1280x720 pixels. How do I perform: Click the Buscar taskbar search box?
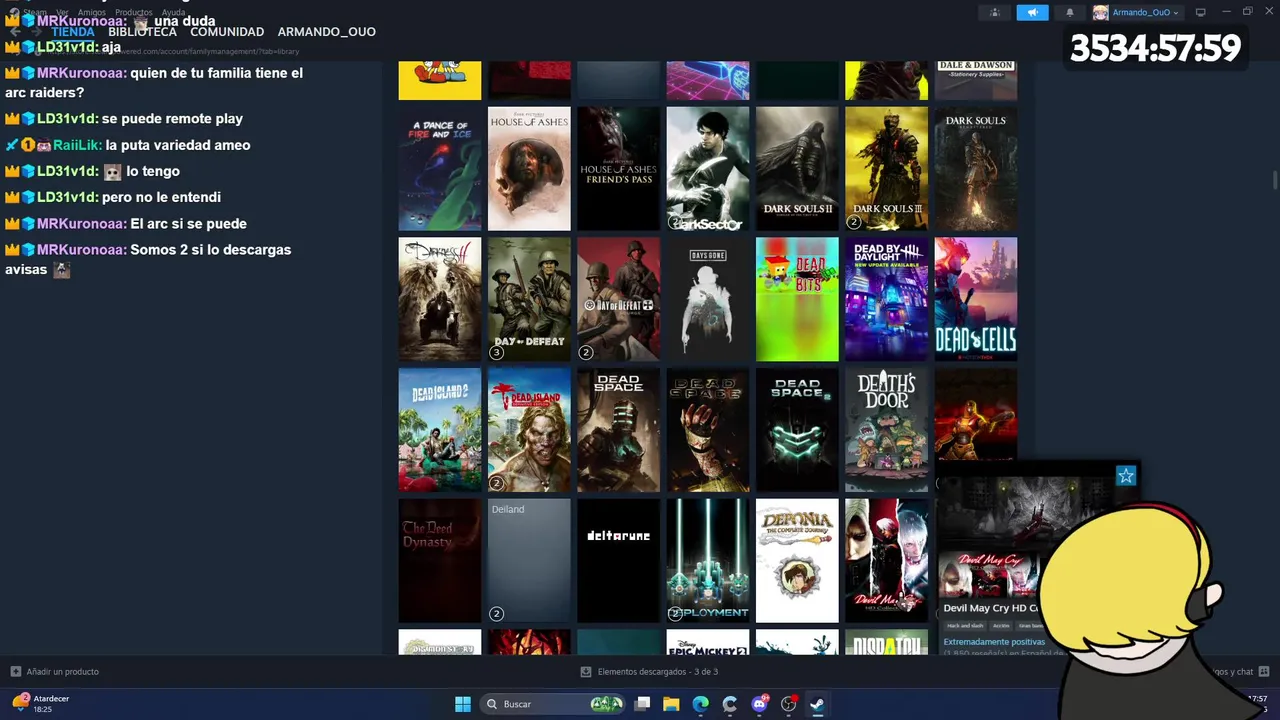[x=552, y=704]
